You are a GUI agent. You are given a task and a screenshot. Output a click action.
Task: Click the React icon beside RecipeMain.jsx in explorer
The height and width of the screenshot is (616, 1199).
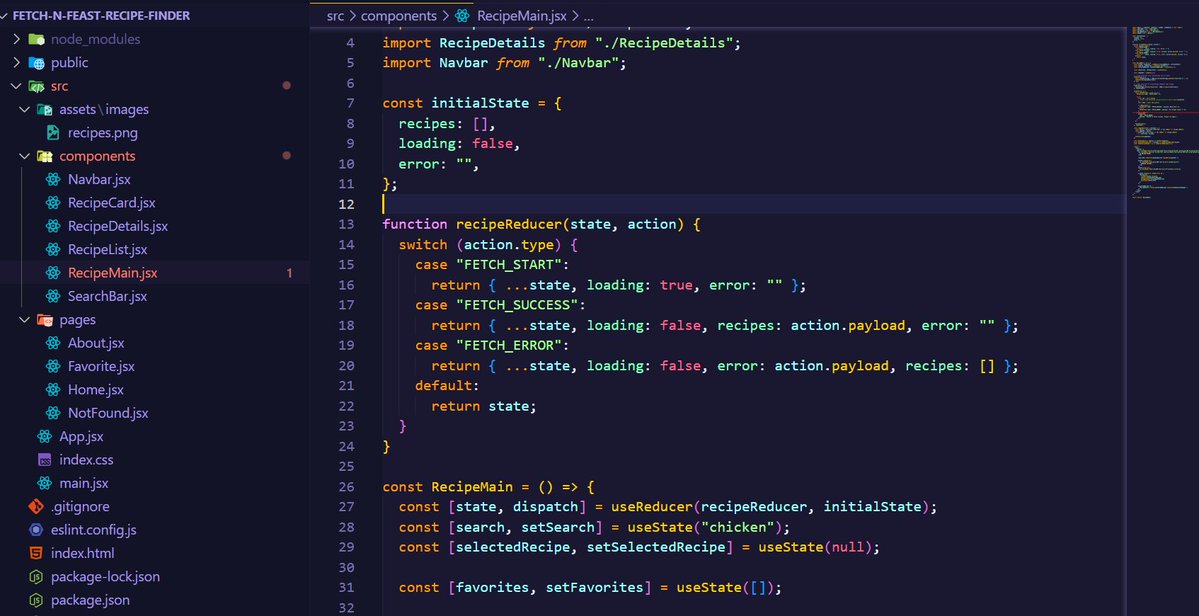pyautogui.click(x=53, y=273)
